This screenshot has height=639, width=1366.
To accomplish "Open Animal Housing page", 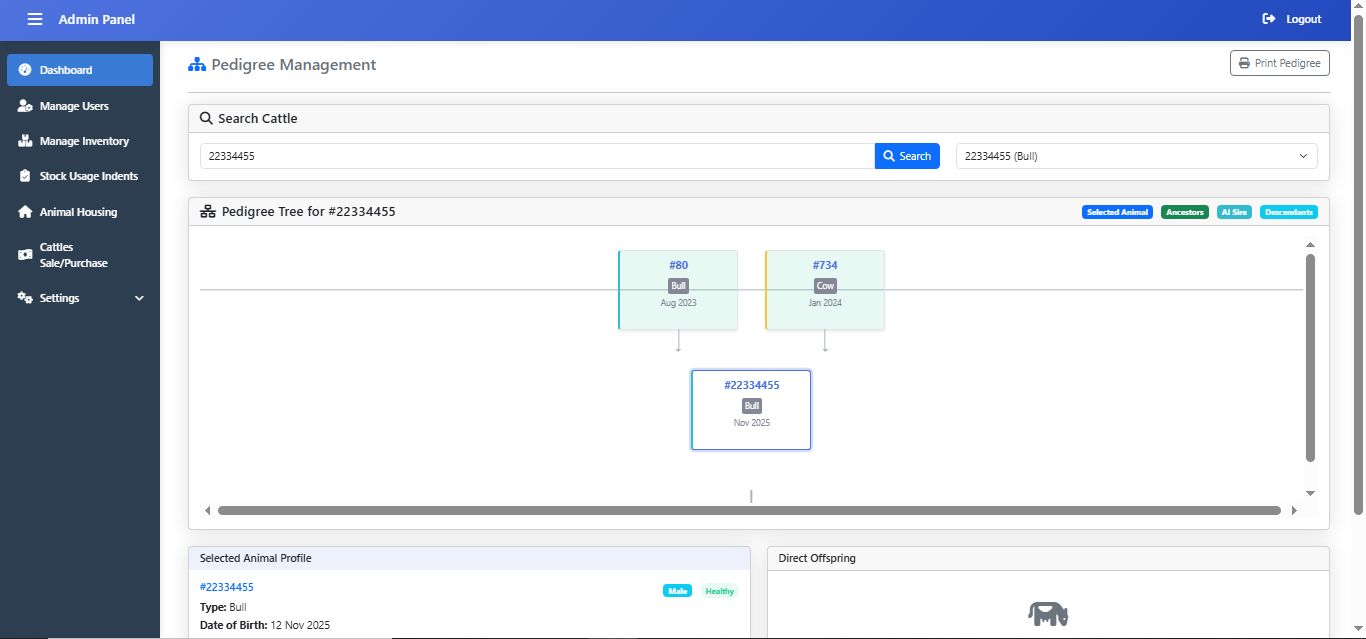I will click(x=80, y=212).
